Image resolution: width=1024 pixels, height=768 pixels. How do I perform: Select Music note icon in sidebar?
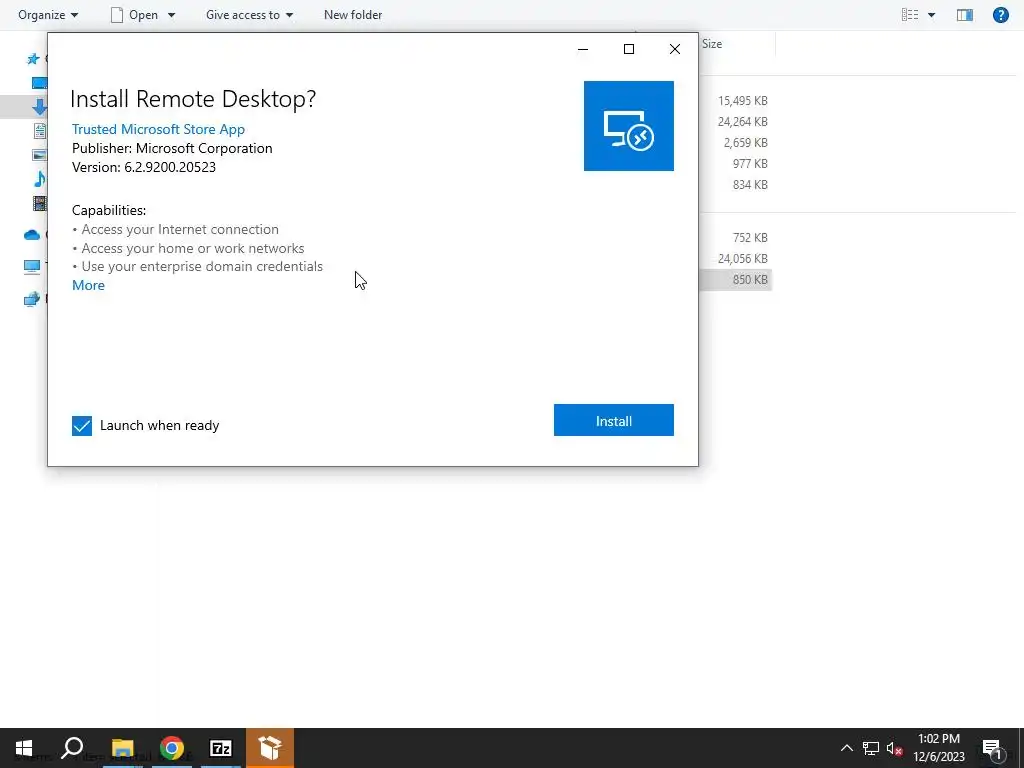pyautogui.click(x=39, y=178)
